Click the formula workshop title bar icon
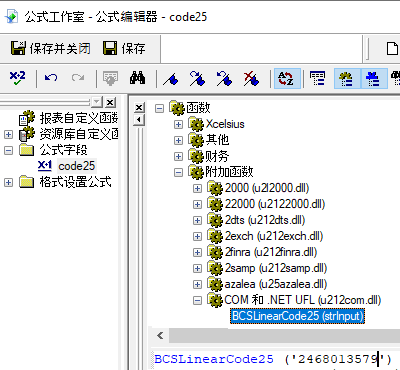This screenshot has height=370, width=400. tap(12, 17)
